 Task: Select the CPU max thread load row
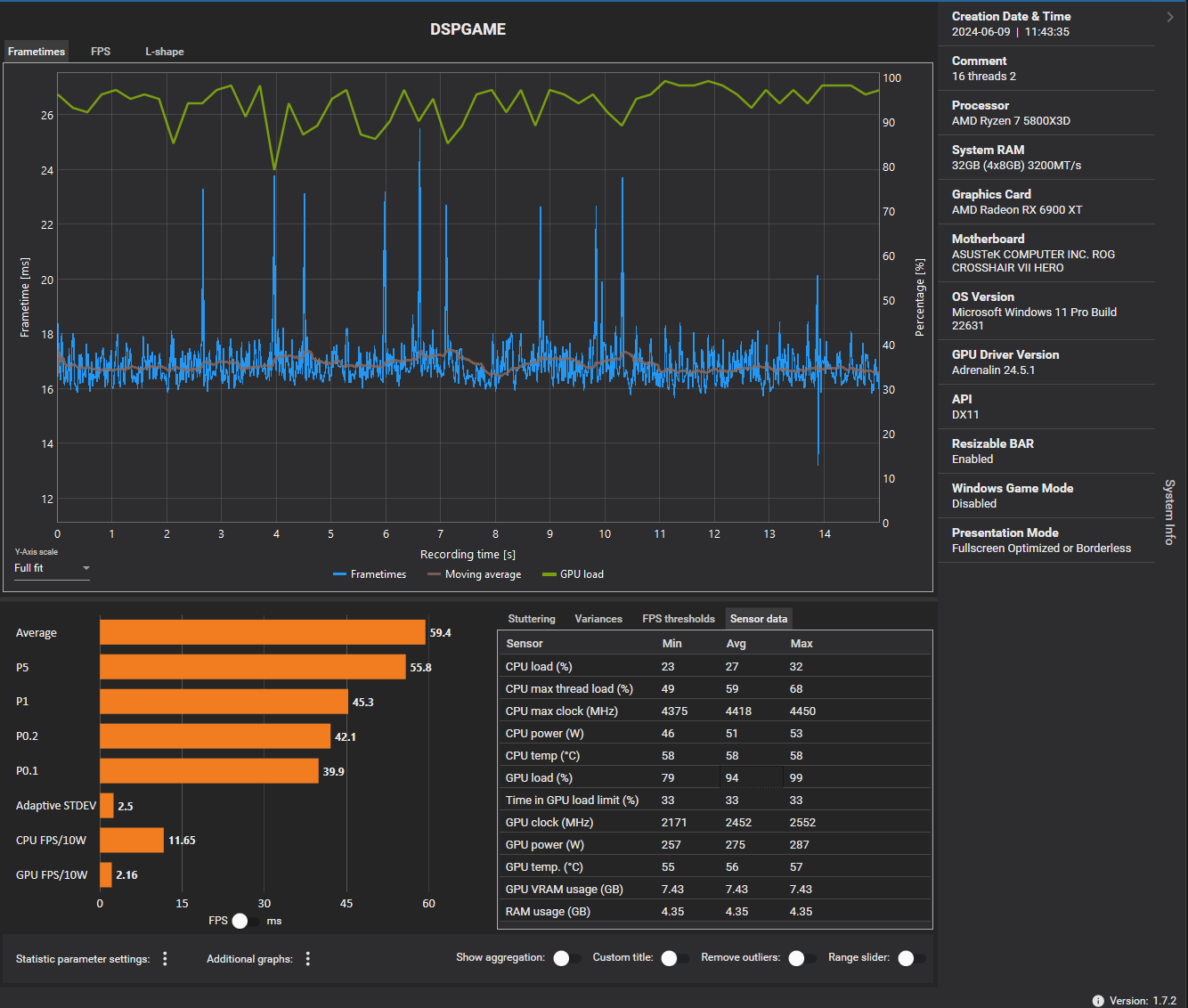point(715,688)
